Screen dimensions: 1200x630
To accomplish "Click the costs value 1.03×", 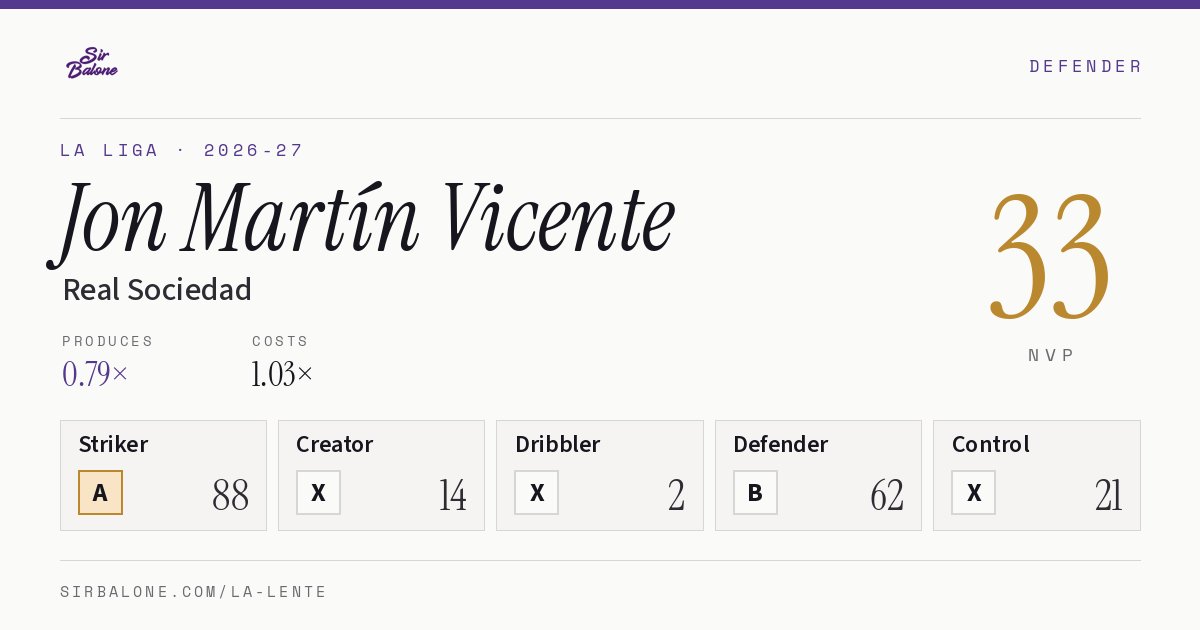I will point(283,374).
